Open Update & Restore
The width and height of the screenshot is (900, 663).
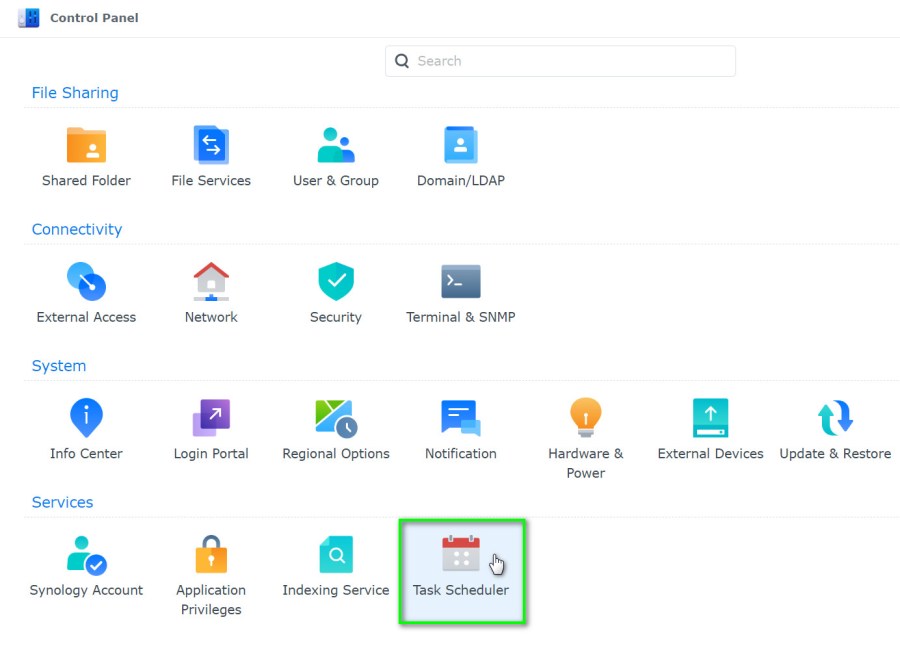point(835,427)
